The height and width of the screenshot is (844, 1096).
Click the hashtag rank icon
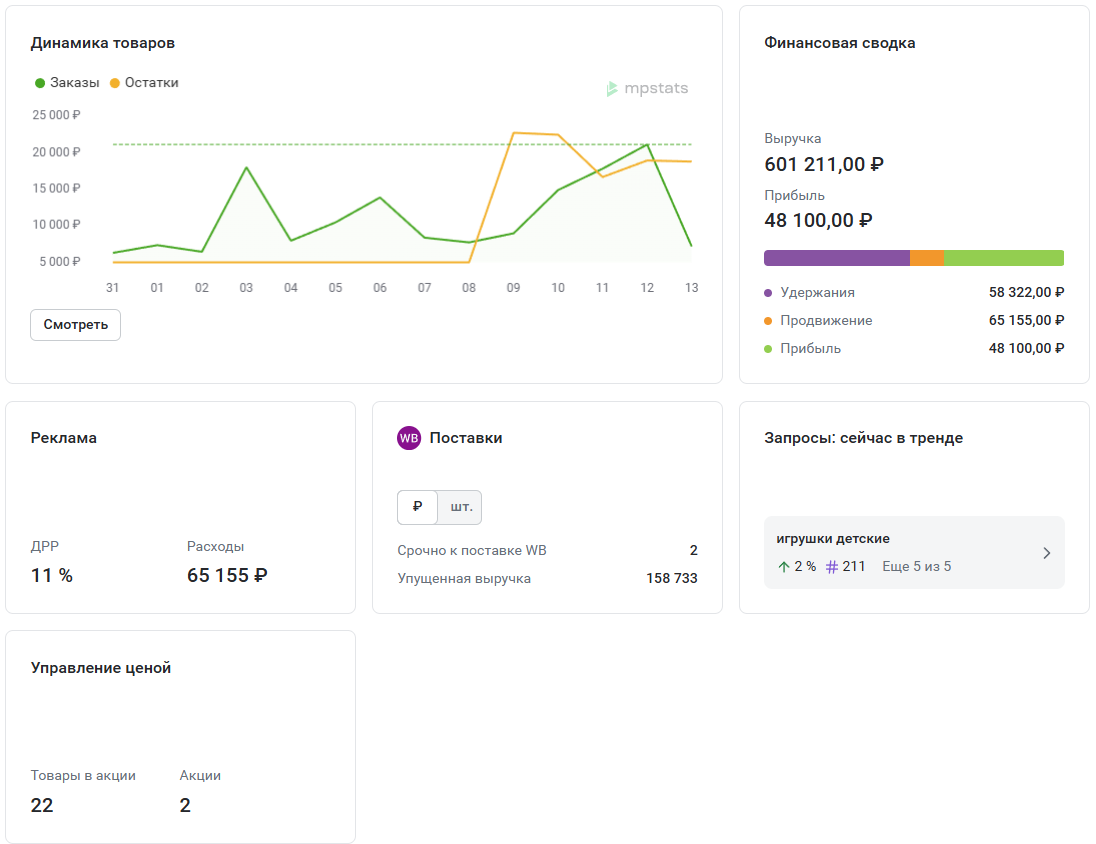tap(832, 567)
